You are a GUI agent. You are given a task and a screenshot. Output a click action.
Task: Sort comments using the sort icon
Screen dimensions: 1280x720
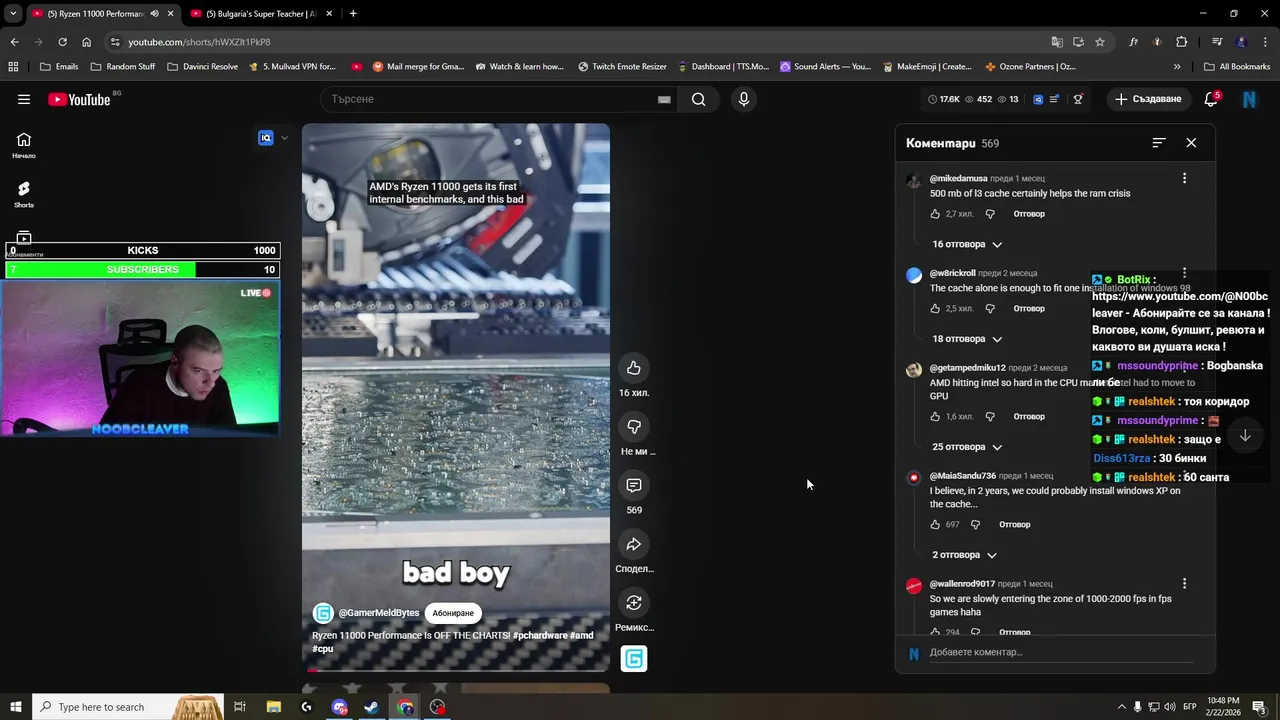1159,143
